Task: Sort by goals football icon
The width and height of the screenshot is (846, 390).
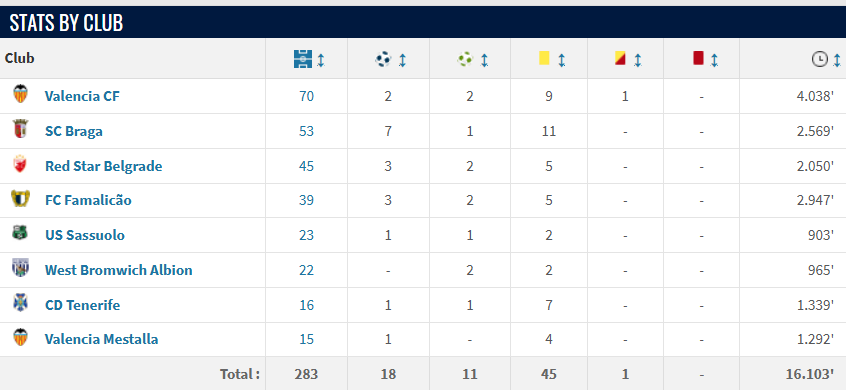Action: coord(383,59)
